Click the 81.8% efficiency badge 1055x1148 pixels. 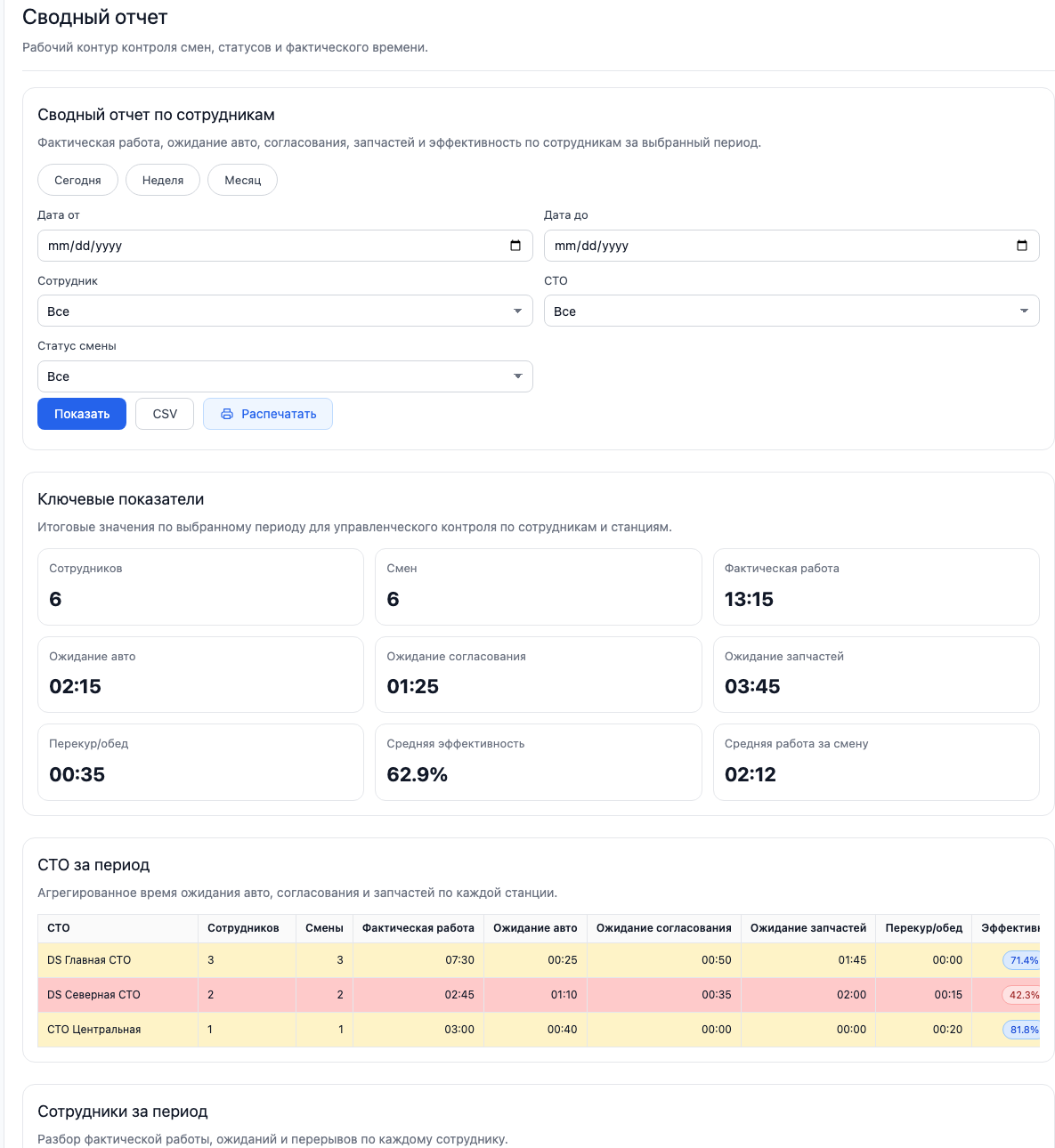click(x=1022, y=1030)
